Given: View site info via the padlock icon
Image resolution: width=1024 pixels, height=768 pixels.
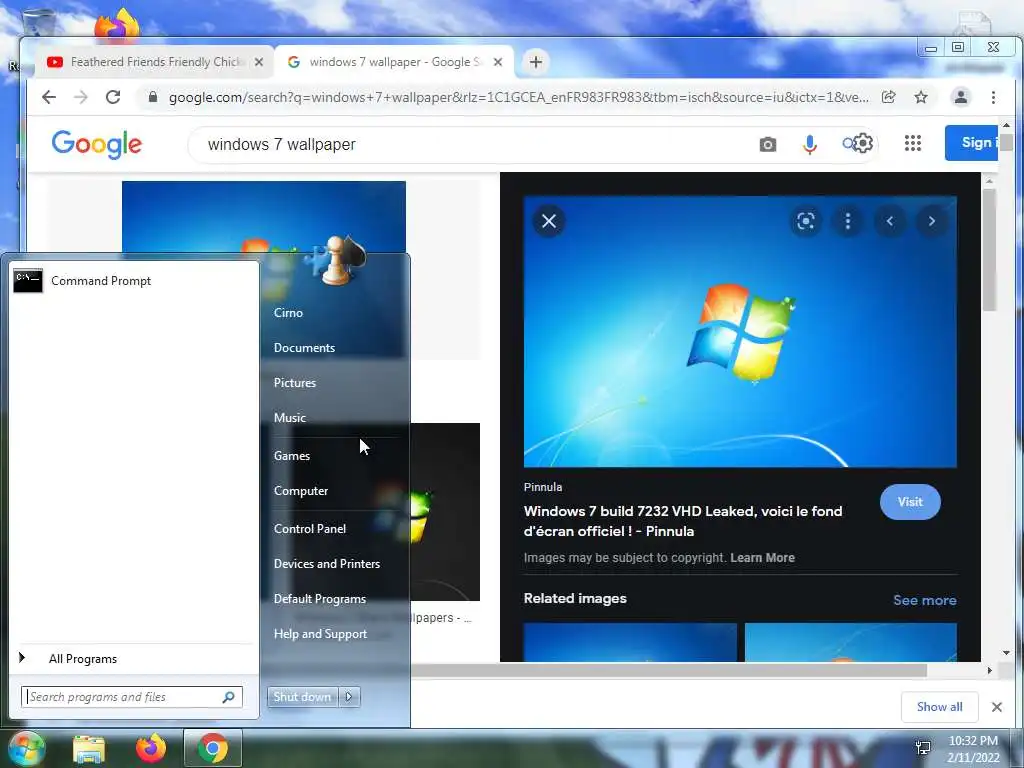Looking at the screenshot, I should 153,97.
